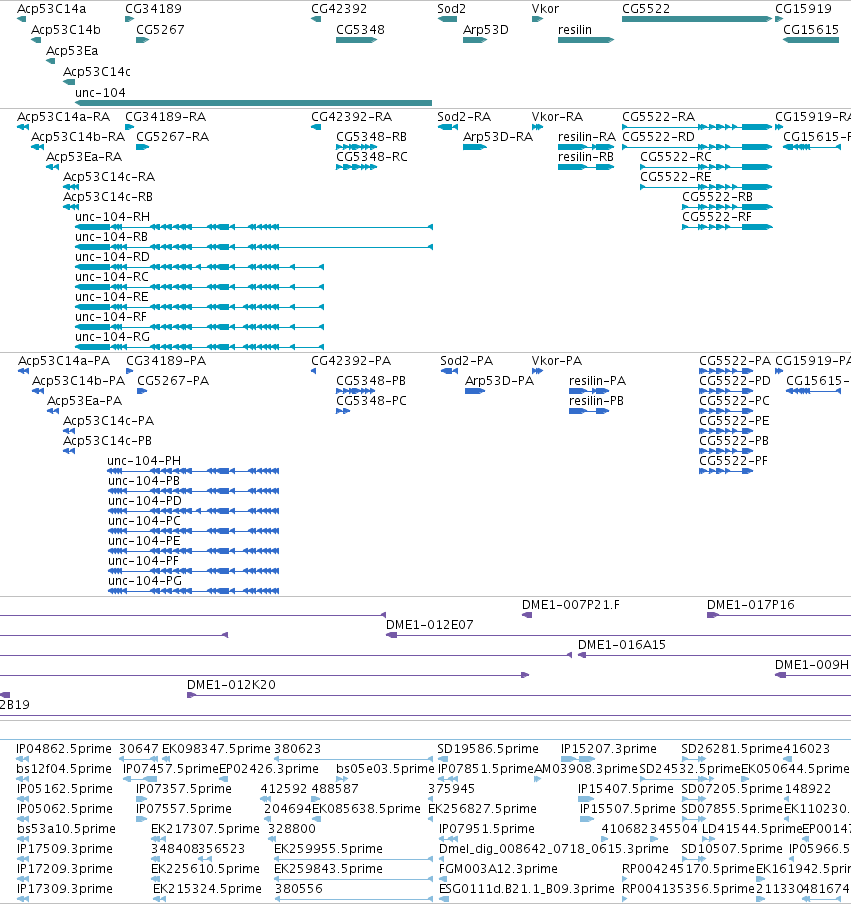
Task: Select the unc-104 gene bar
Action: (253, 103)
